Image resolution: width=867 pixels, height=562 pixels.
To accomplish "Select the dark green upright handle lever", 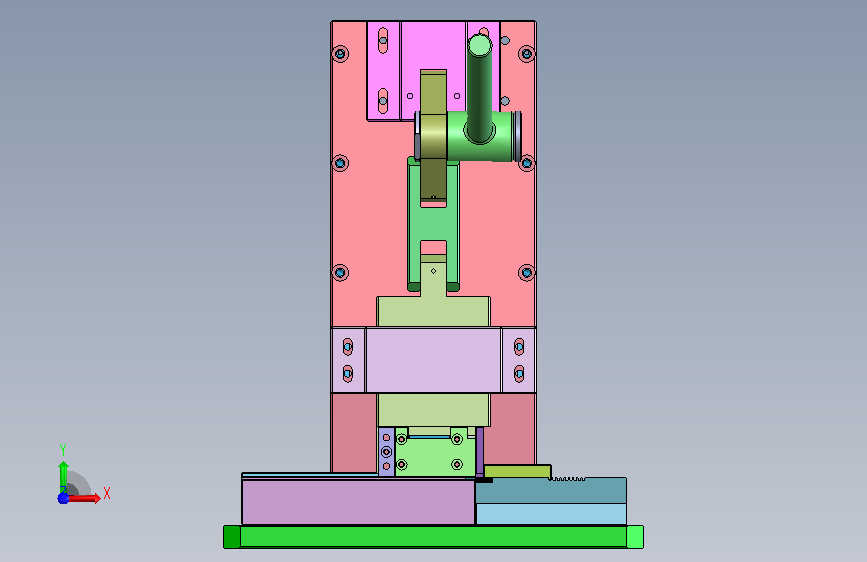I will tap(479, 89).
